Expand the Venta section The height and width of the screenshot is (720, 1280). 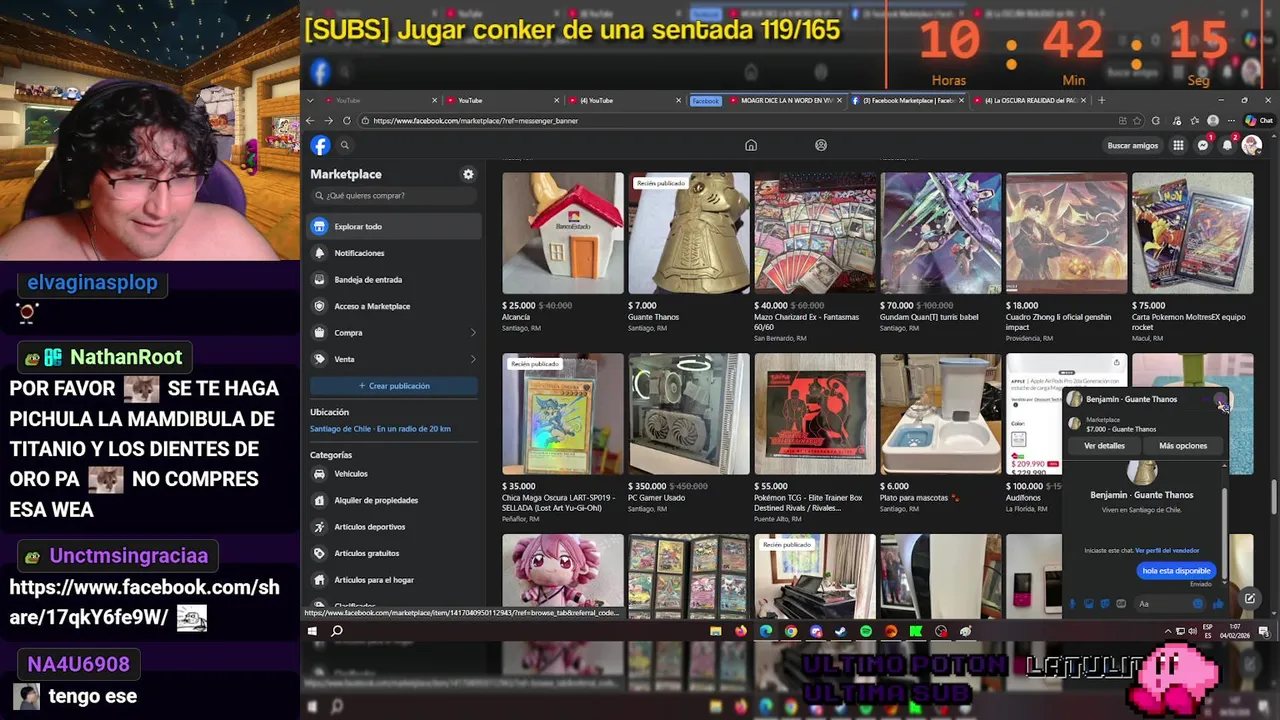[x=395, y=359]
